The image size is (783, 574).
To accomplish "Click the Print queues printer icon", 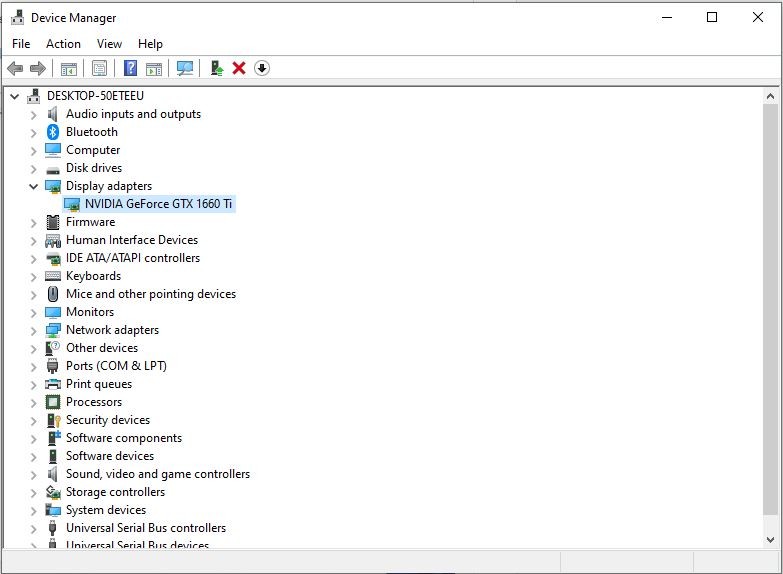I will pos(53,384).
